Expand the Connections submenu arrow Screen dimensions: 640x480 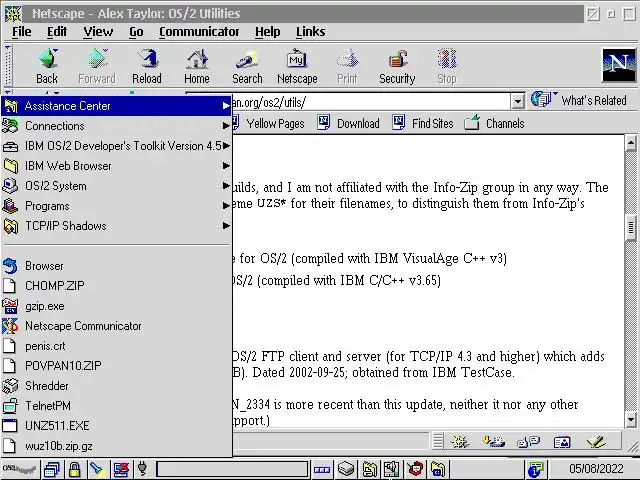[226, 126]
